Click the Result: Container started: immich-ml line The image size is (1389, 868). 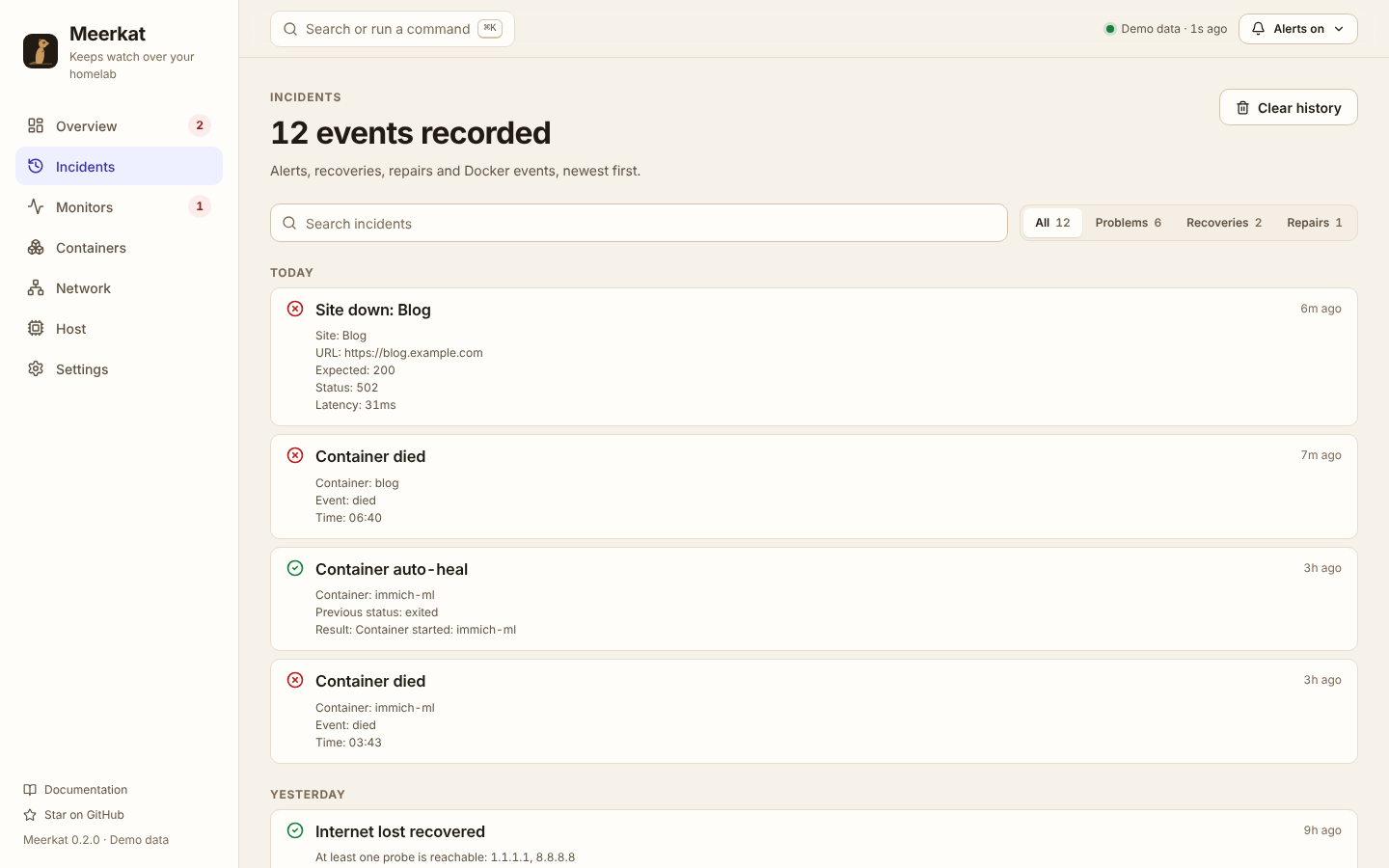point(416,630)
